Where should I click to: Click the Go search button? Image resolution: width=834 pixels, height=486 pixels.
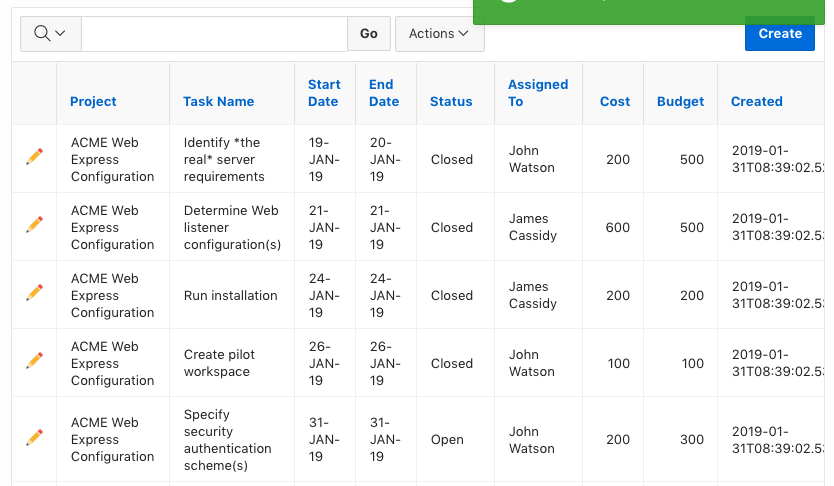pyautogui.click(x=369, y=34)
